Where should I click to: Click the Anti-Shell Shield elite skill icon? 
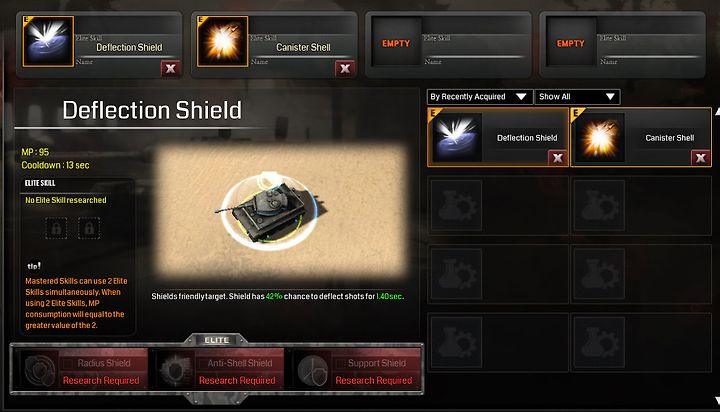point(175,370)
